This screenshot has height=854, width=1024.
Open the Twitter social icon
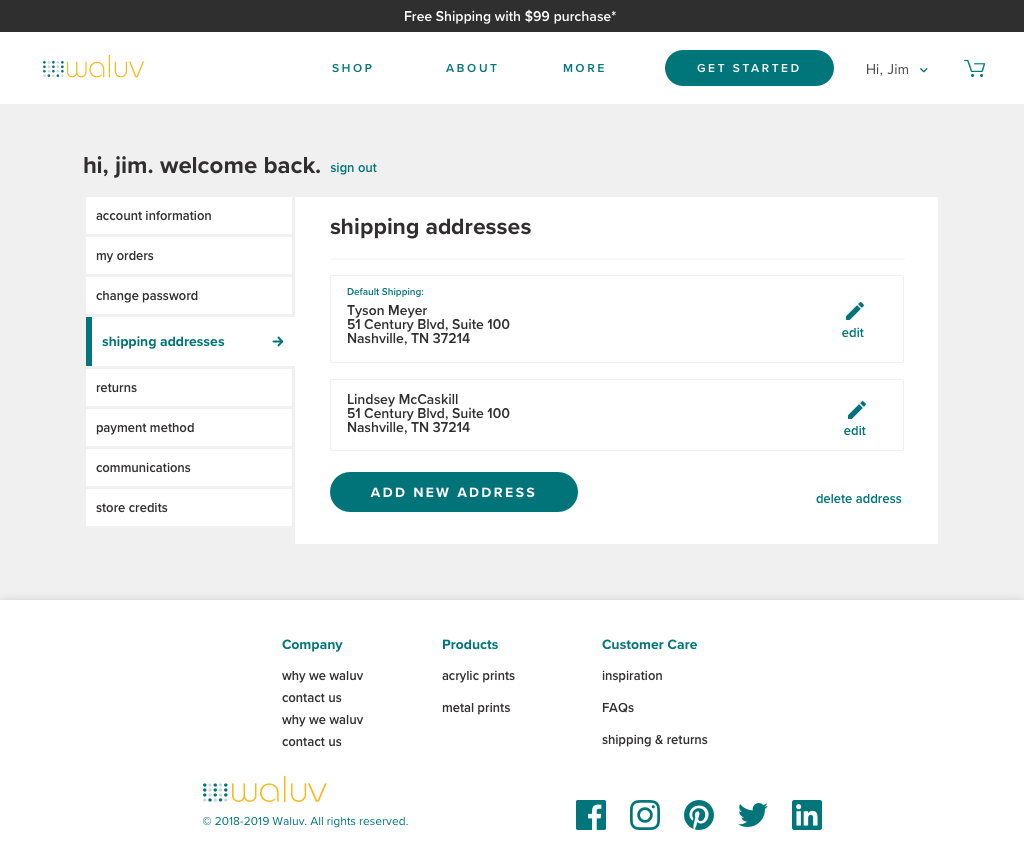click(x=753, y=815)
